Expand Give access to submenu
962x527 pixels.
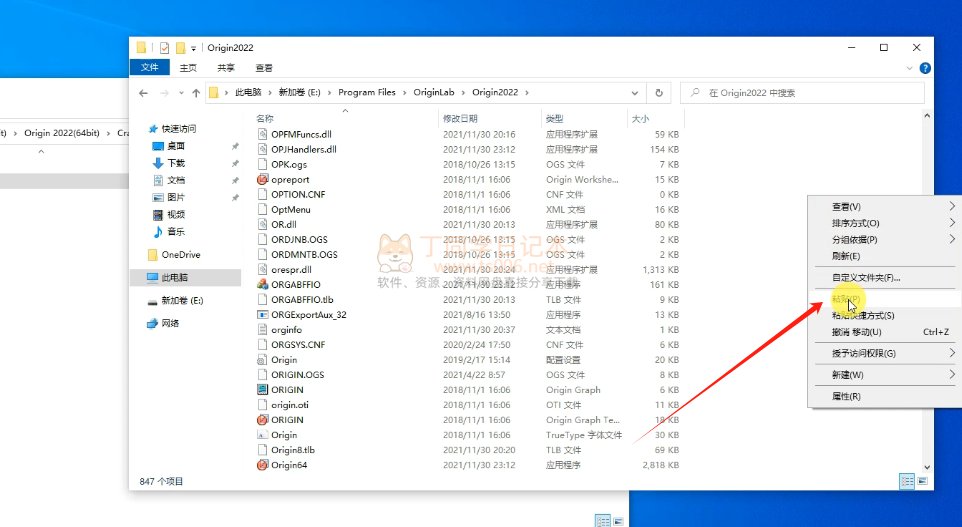pos(885,353)
